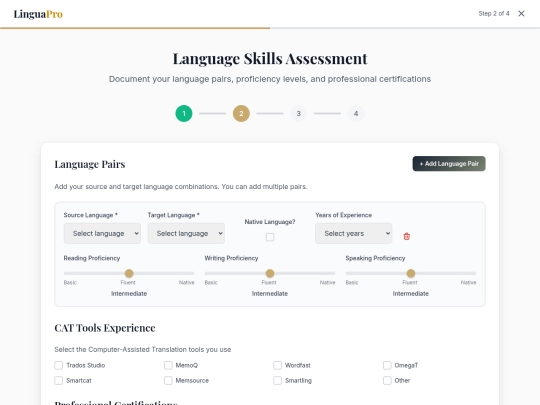The width and height of the screenshot is (540, 405).
Task: Click Language Skills Assessment heading
Action: click(270, 59)
